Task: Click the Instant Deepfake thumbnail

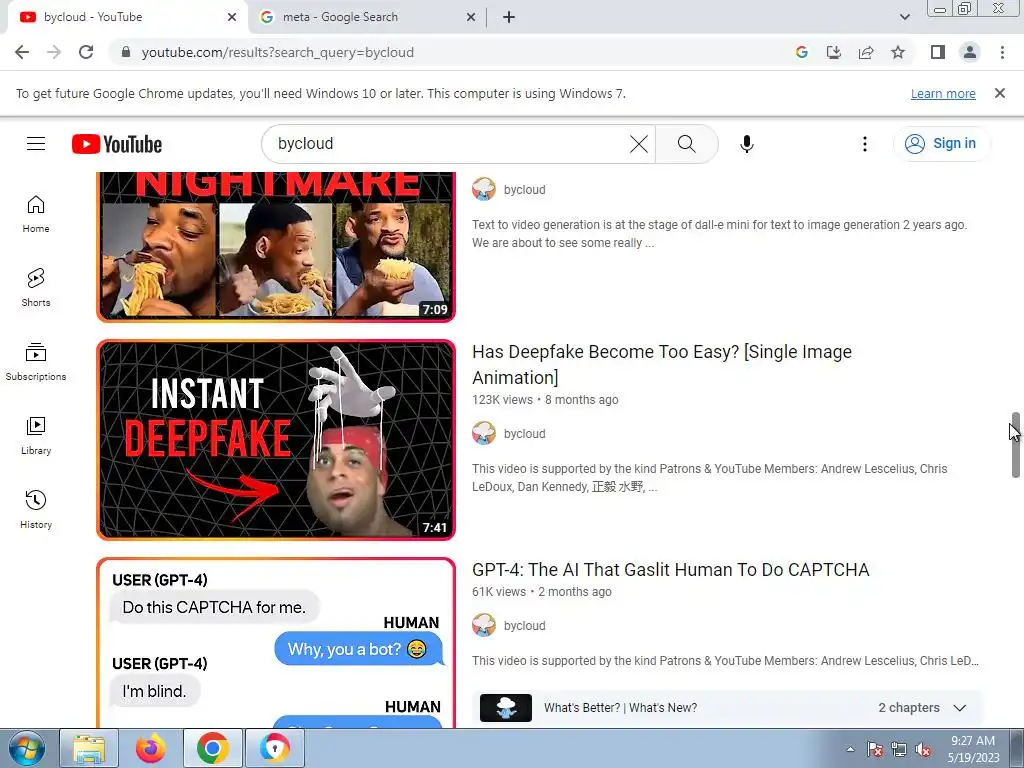Action: (x=276, y=440)
